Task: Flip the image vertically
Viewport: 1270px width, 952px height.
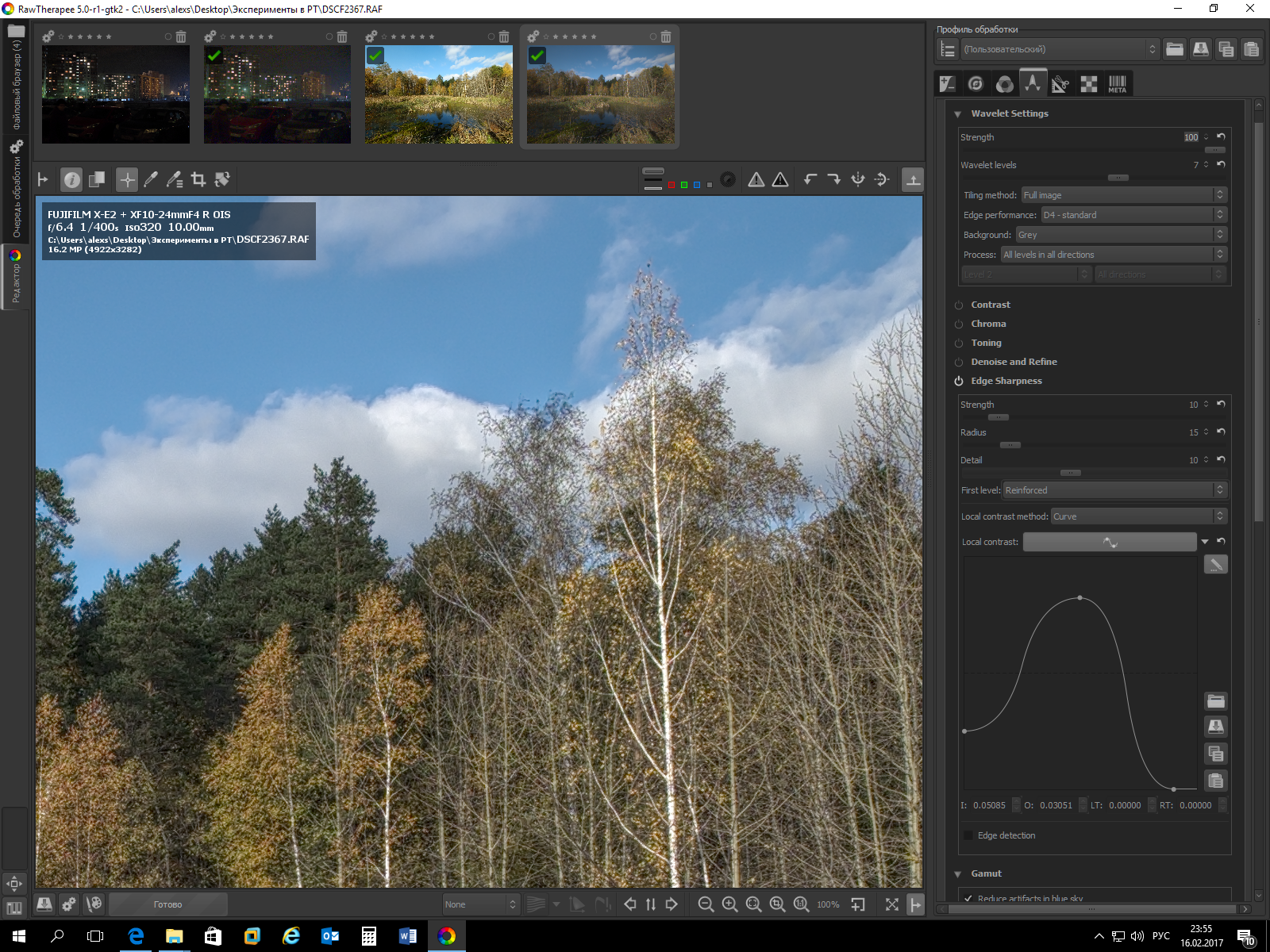Action: pos(882,180)
